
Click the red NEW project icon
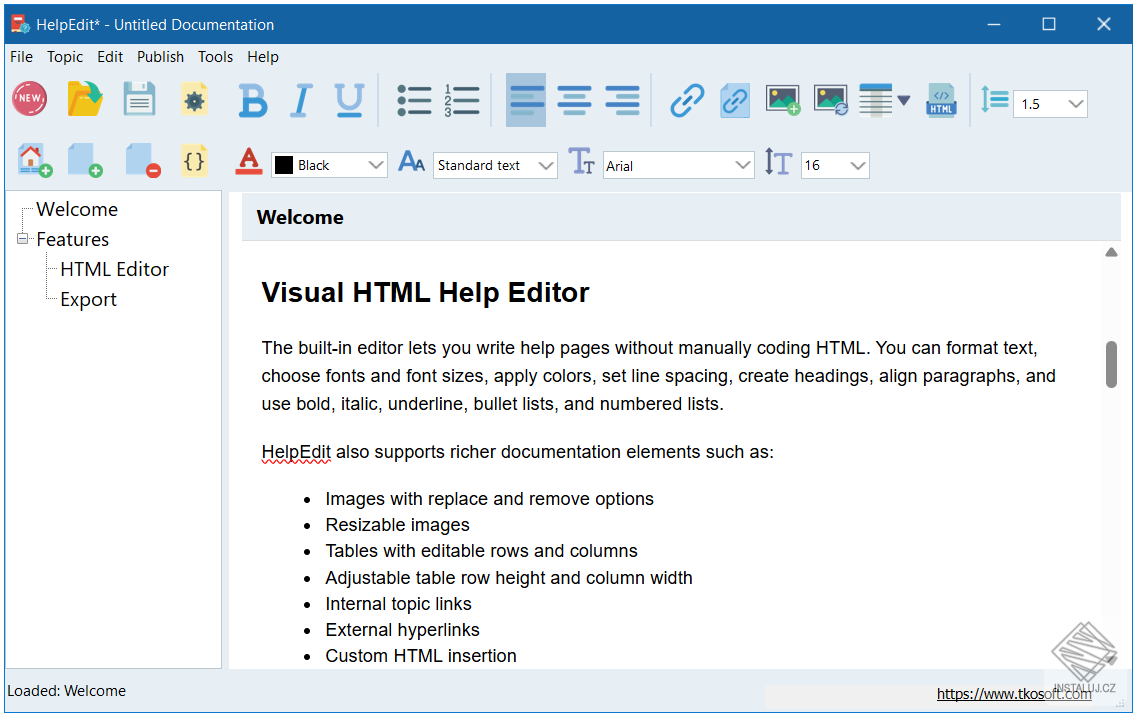pos(30,99)
